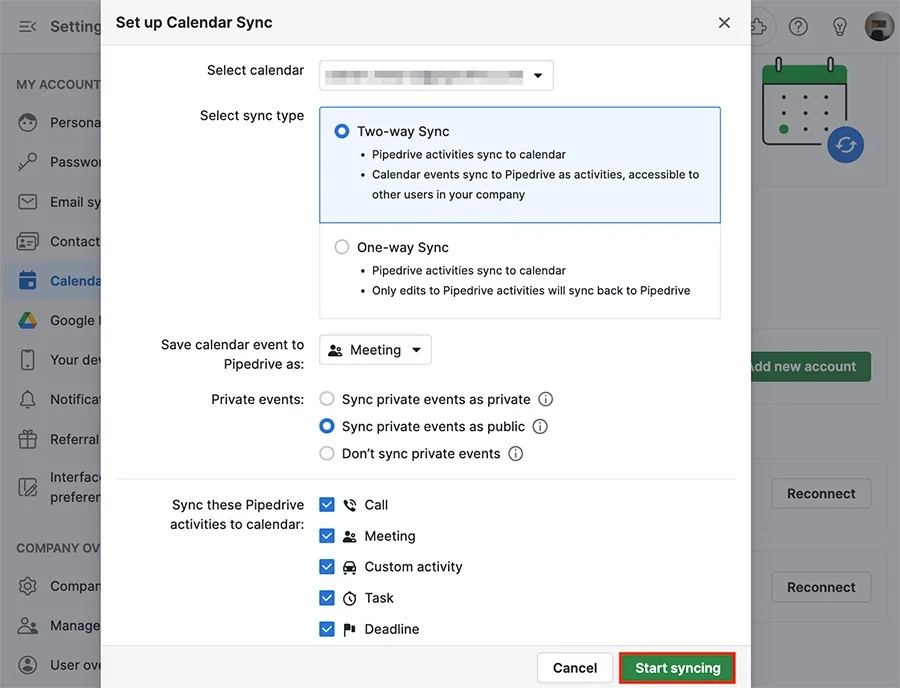Click the upper Reconnect button
This screenshot has width=900, height=688.
(x=821, y=493)
